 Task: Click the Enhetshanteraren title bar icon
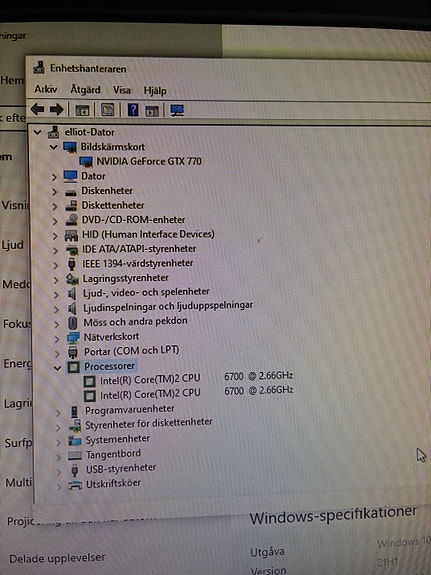click(39, 68)
